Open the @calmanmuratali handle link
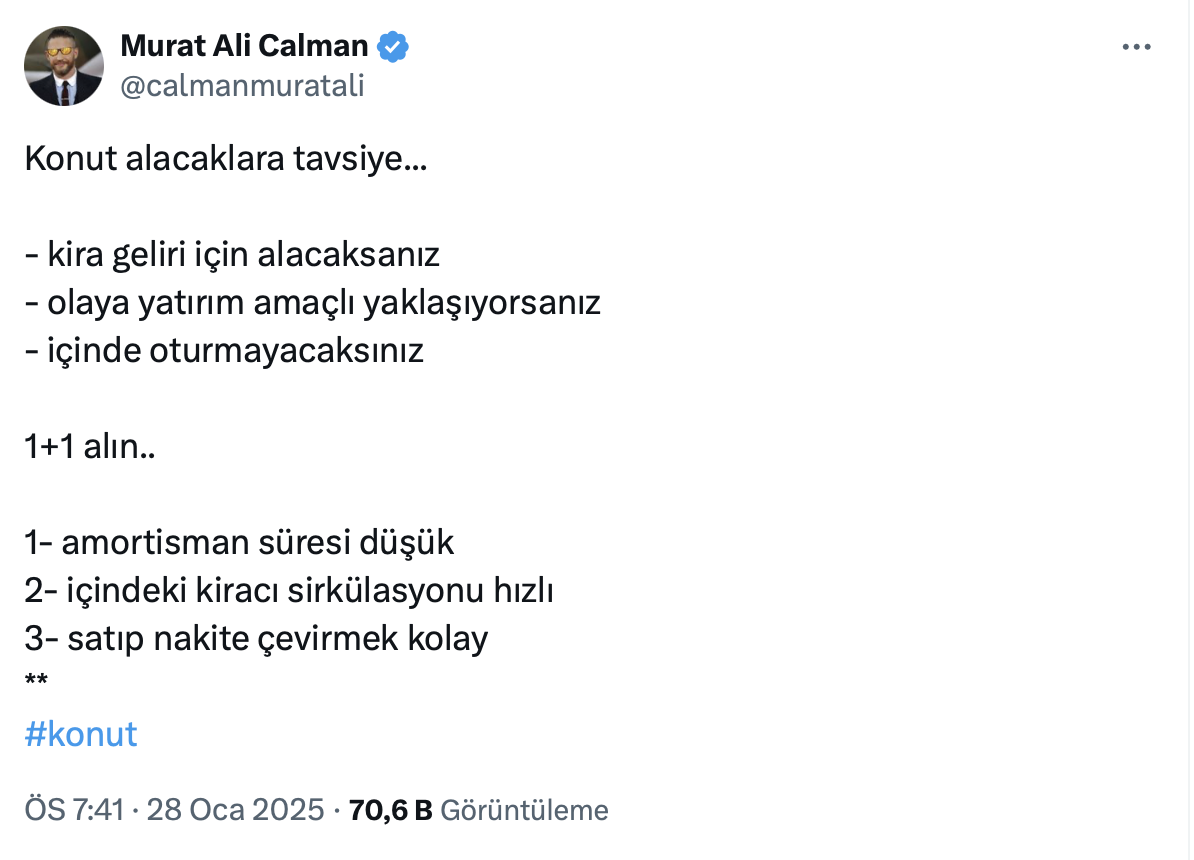Image resolution: width=1194 pixels, height=860 pixels. [242, 86]
